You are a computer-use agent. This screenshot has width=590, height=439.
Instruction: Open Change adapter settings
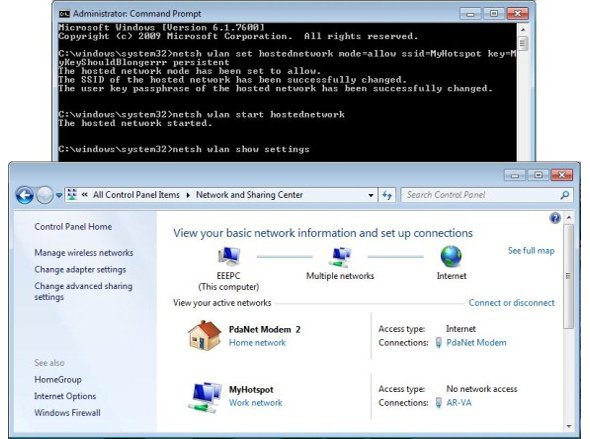[80, 269]
